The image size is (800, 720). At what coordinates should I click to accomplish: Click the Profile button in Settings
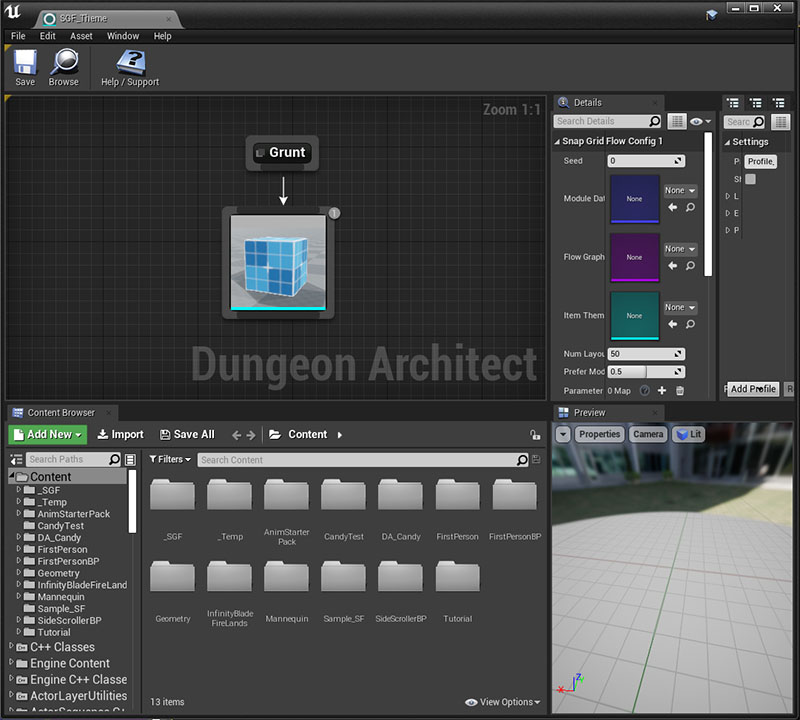(x=760, y=161)
